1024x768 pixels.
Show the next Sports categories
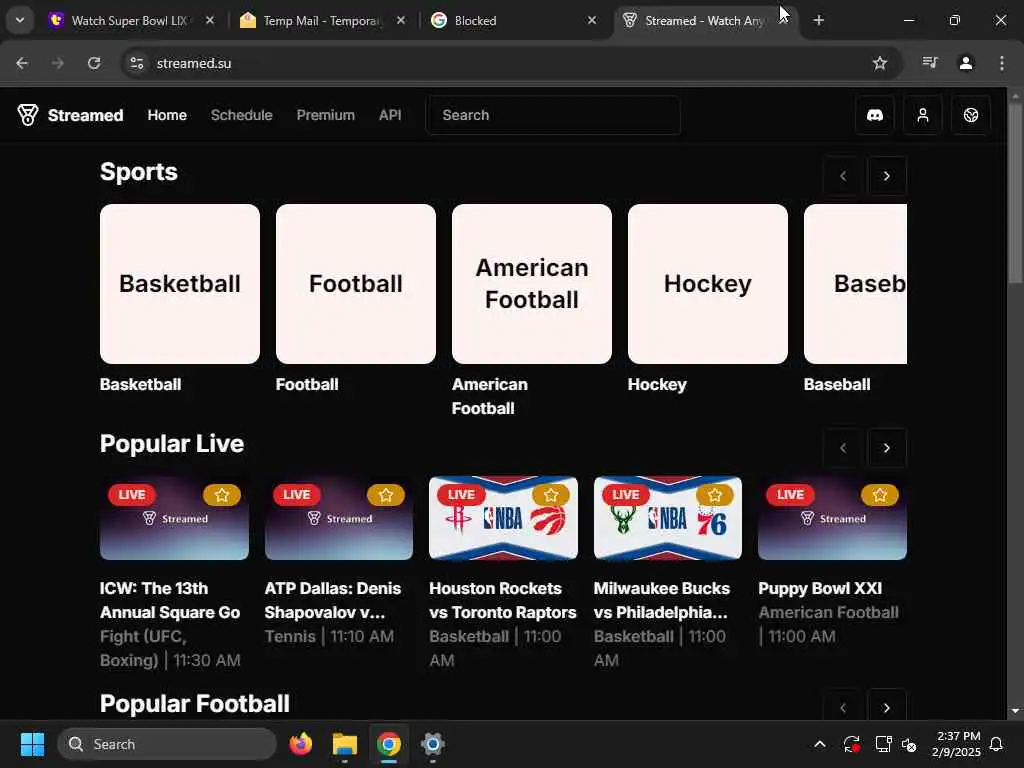tap(886, 176)
